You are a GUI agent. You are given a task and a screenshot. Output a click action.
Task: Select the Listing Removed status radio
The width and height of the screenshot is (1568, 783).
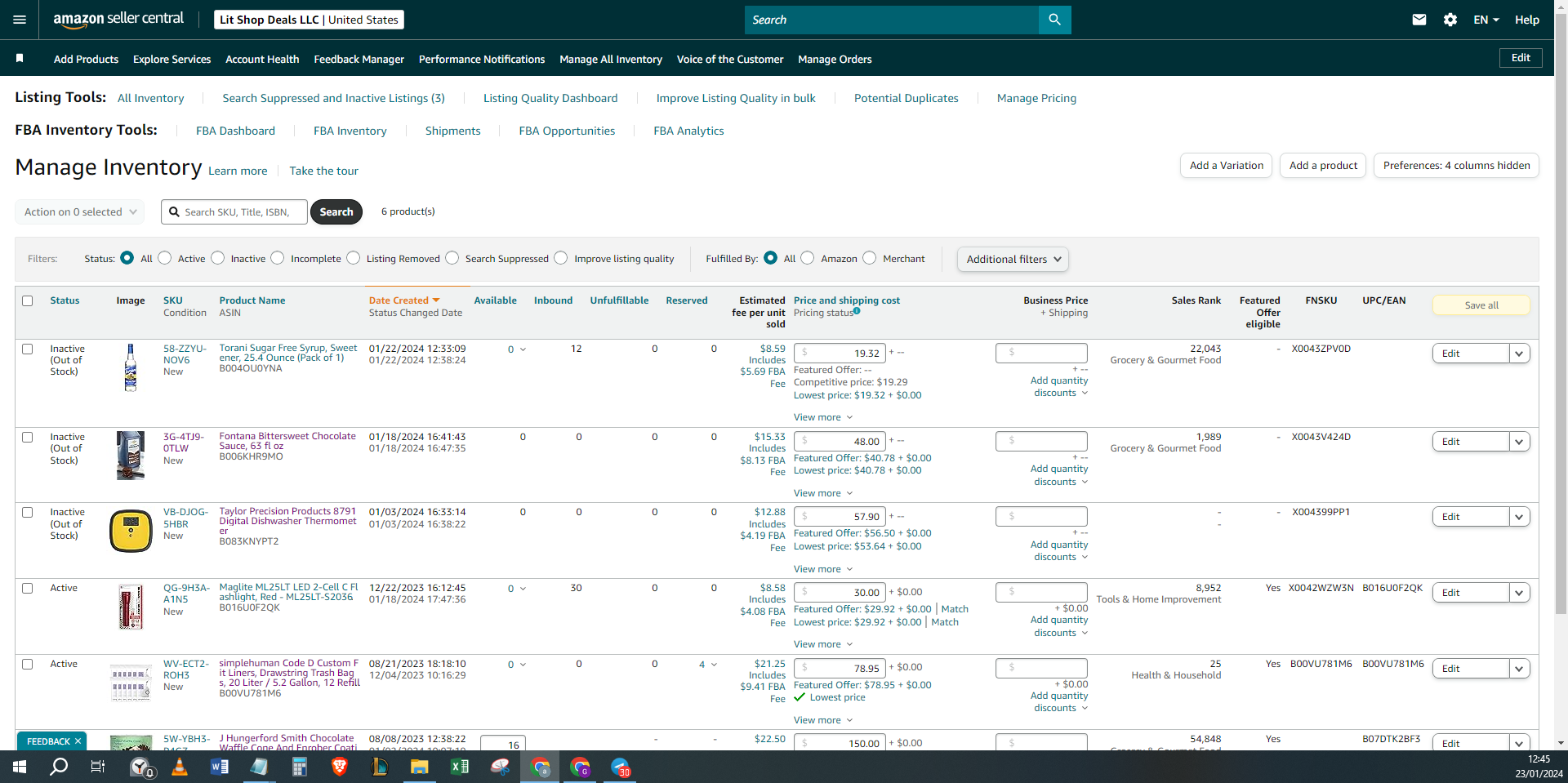354,258
